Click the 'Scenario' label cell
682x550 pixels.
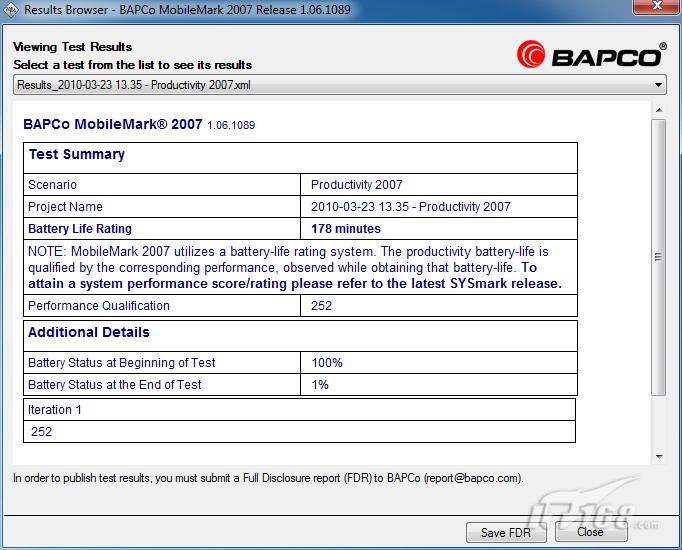[162, 185]
